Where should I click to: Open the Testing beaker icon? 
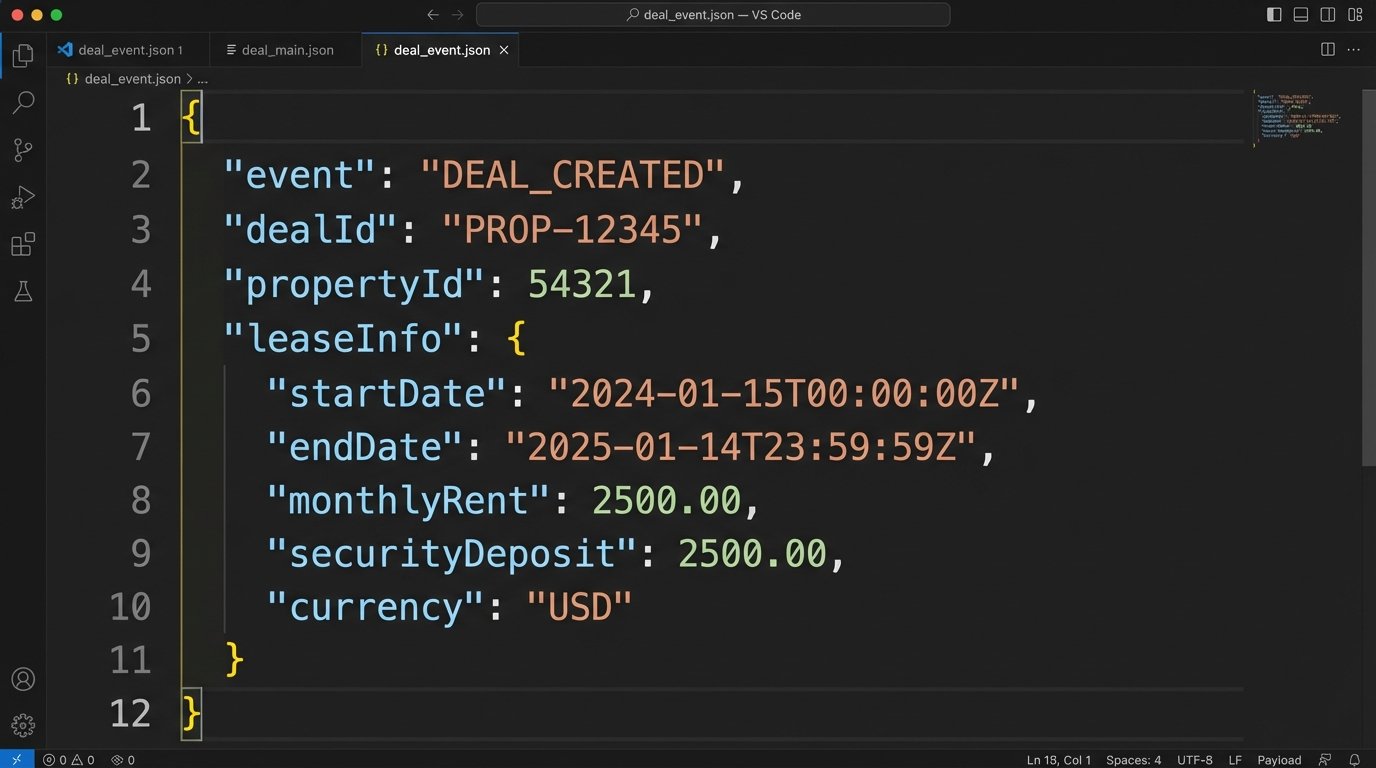click(x=22, y=291)
